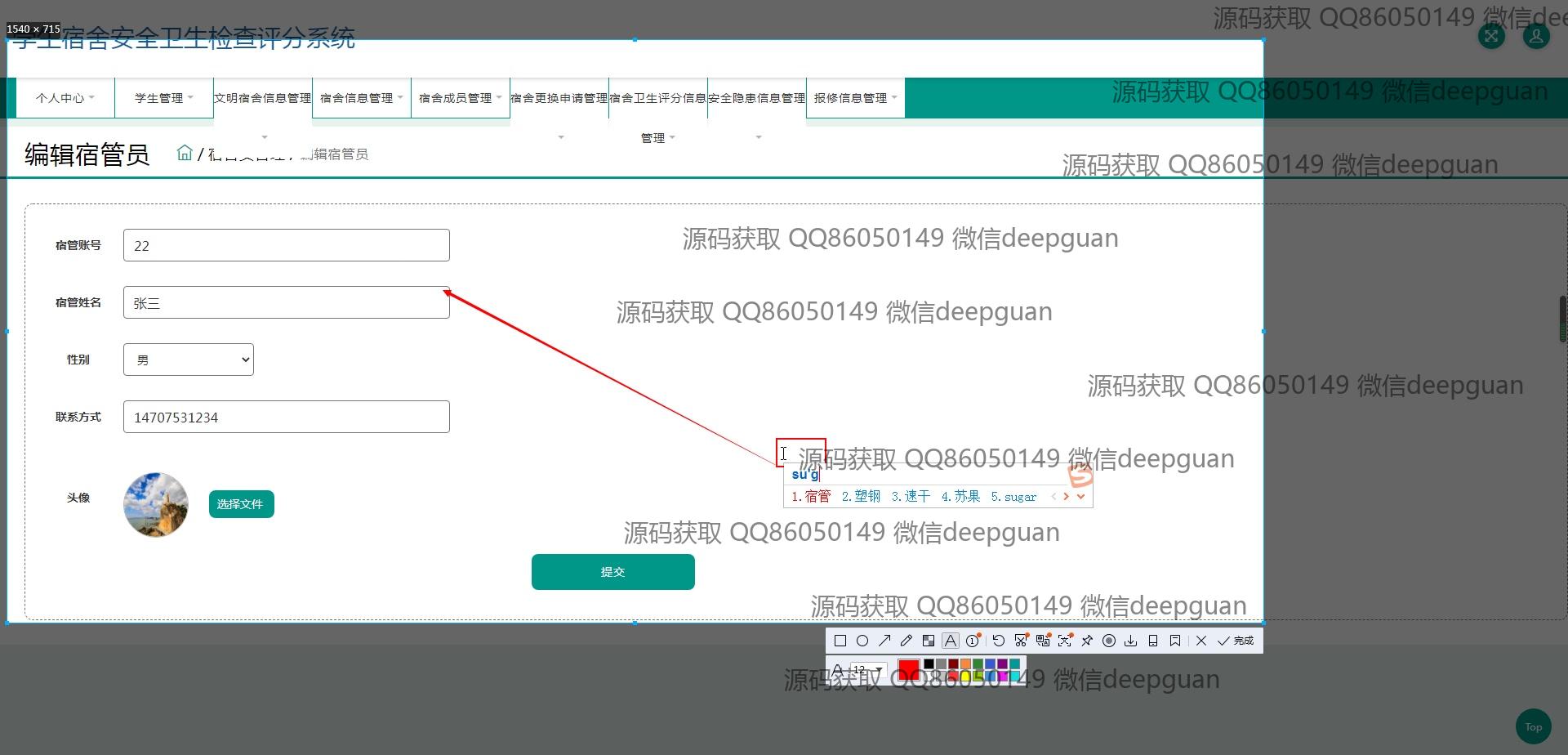Viewport: 1568px width, 755px height.
Task: Click the fullscreen toggle icon at top right
Action: click(1491, 36)
